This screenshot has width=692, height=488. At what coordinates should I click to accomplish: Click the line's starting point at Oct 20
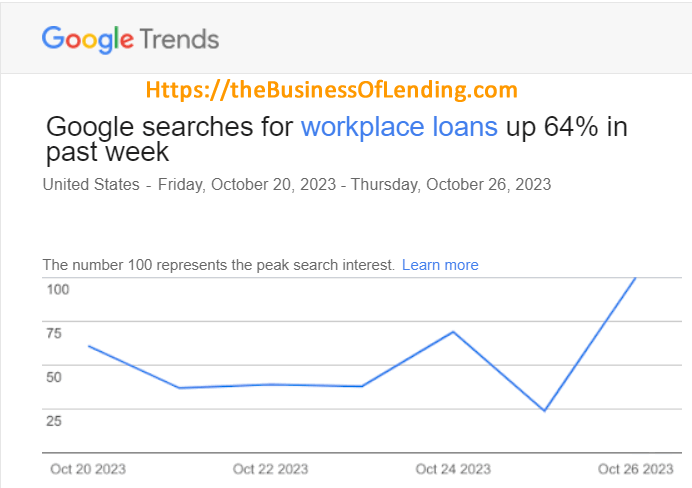pos(89,346)
